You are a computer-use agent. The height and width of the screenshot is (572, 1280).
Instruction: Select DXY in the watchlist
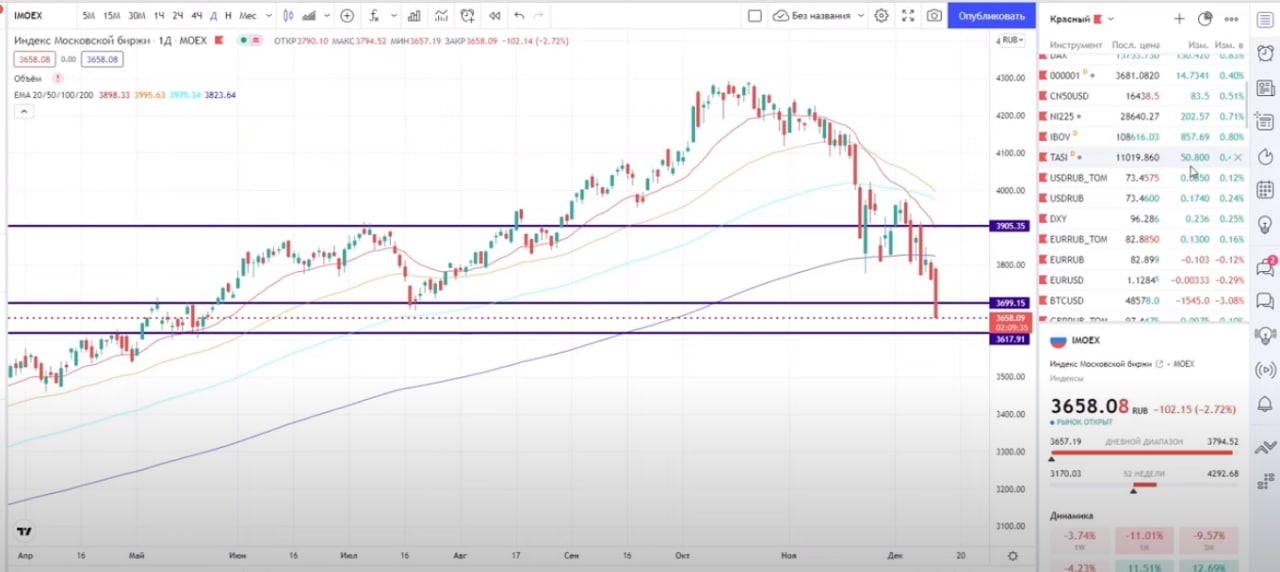point(1144,218)
